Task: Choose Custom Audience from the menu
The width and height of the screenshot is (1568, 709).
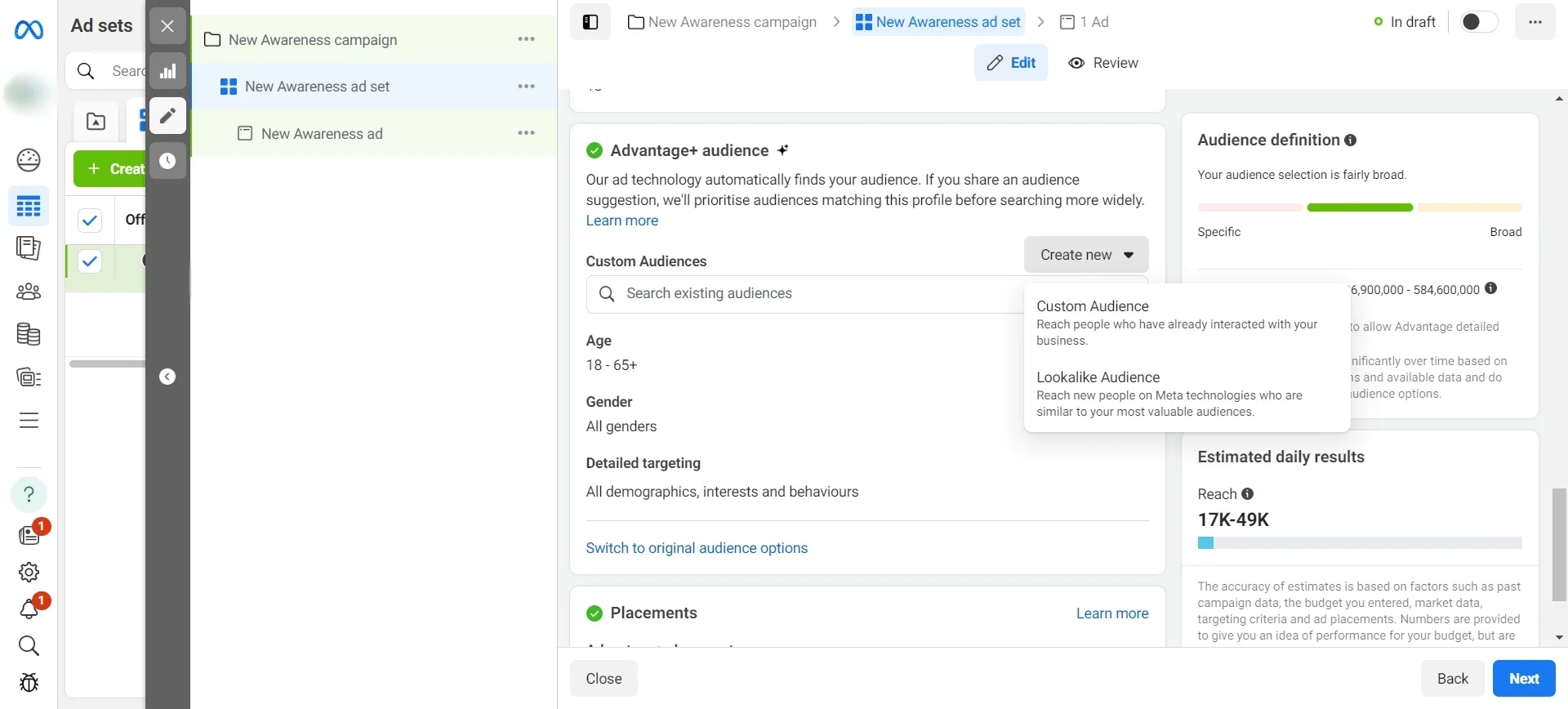Action: click(1187, 322)
